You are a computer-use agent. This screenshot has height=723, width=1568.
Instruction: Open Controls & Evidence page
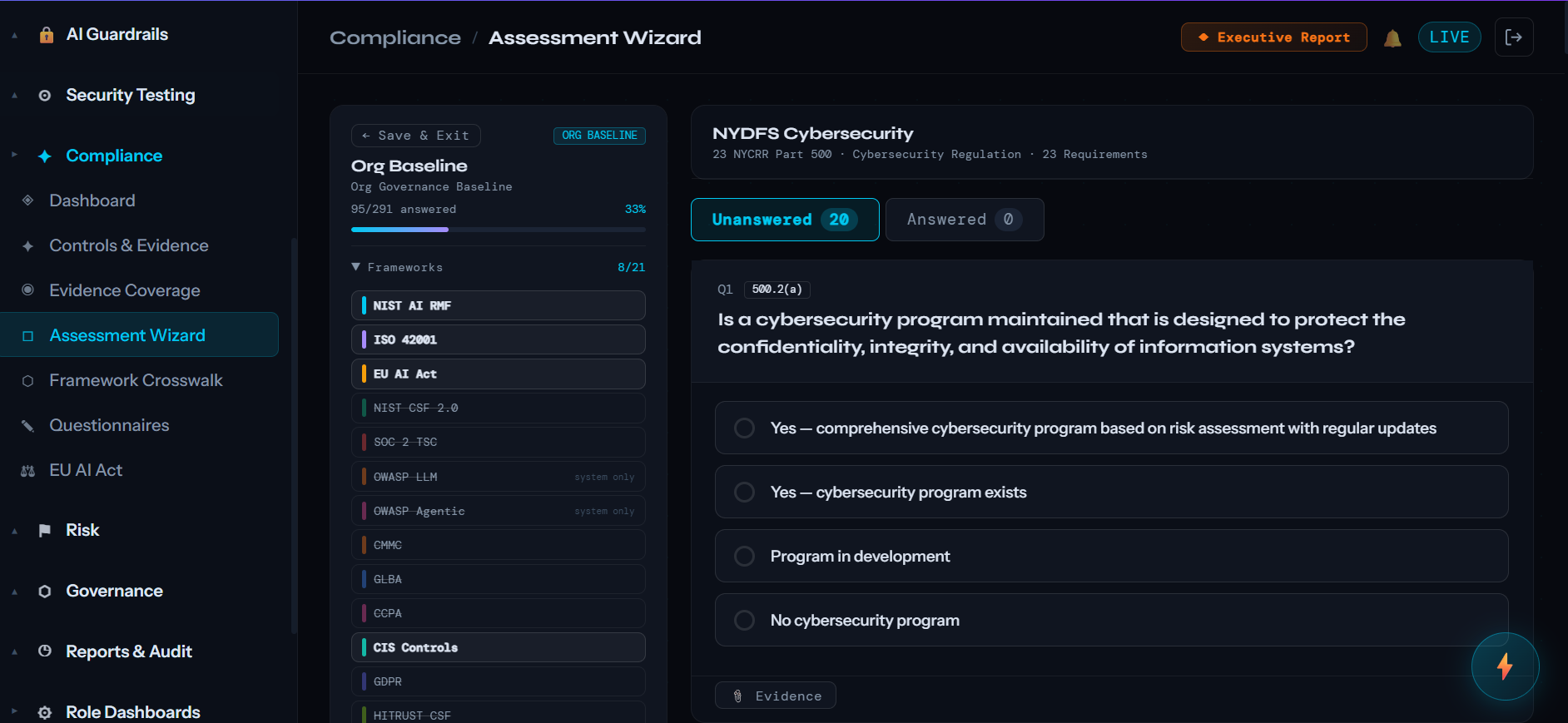click(x=129, y=245)
